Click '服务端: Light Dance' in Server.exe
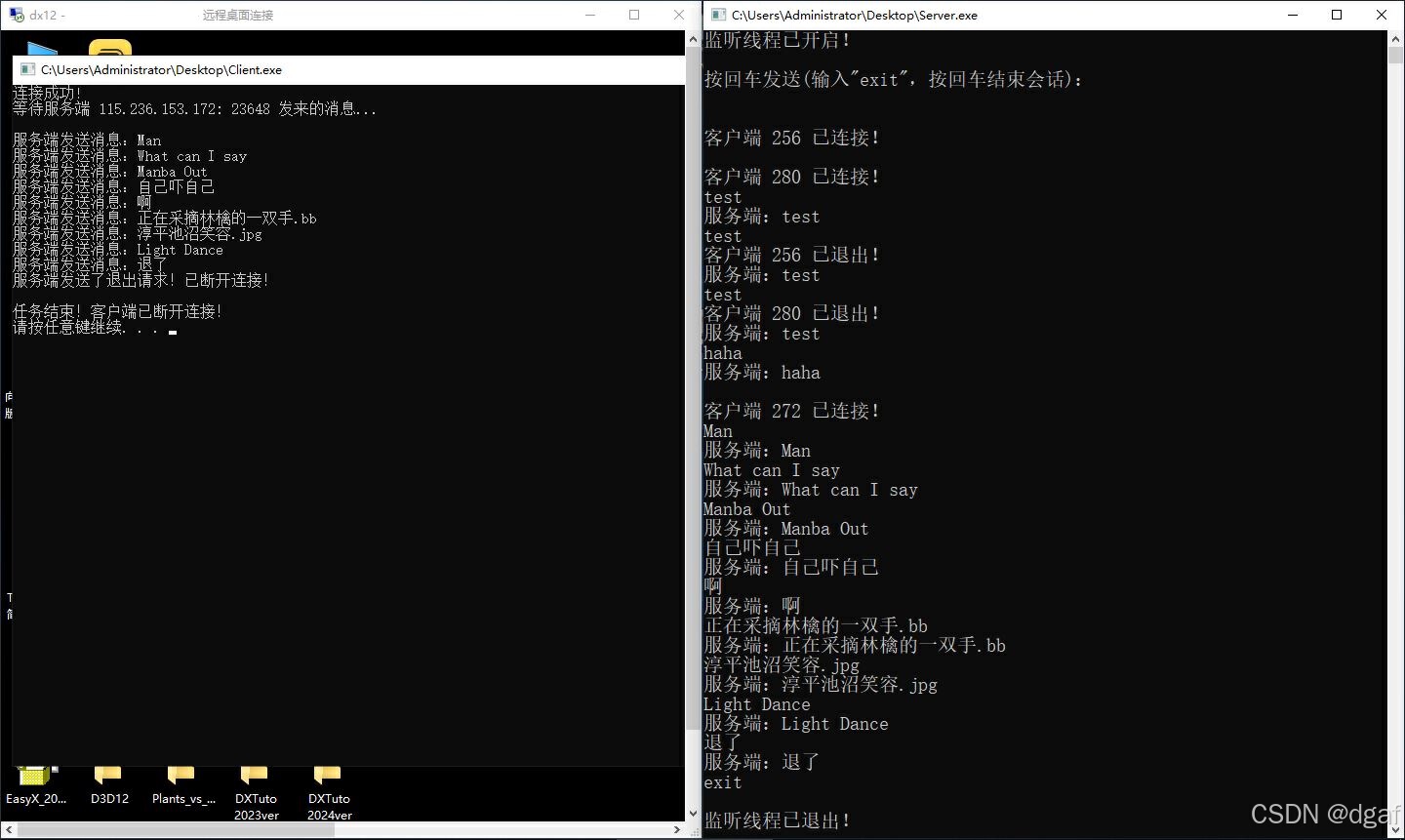Screen dimensions: 1405x840 click(796, 723)
